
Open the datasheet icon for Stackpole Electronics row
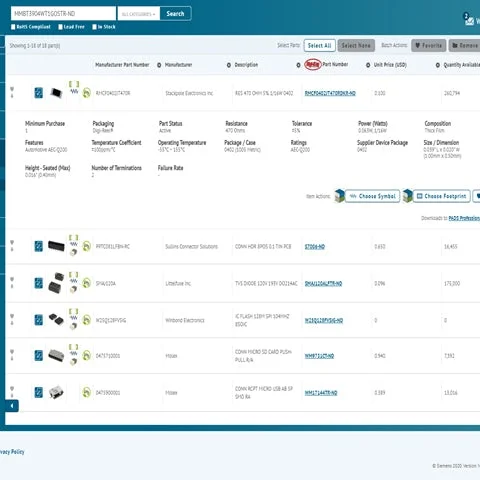[x=39, y=93]
